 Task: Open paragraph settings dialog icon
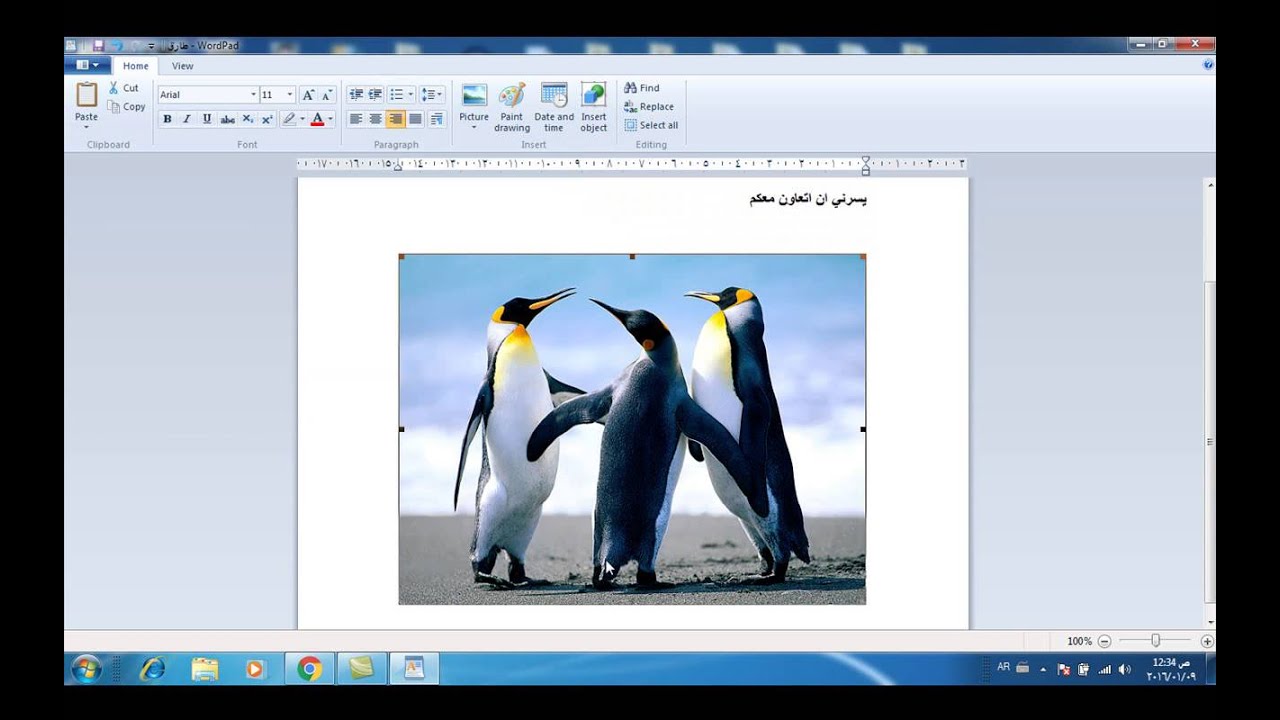(x=436, y=119)
